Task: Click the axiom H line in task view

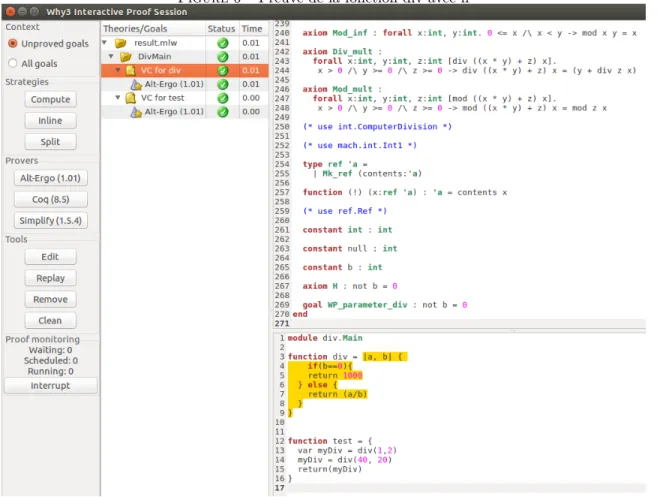Action: point(350,286)
